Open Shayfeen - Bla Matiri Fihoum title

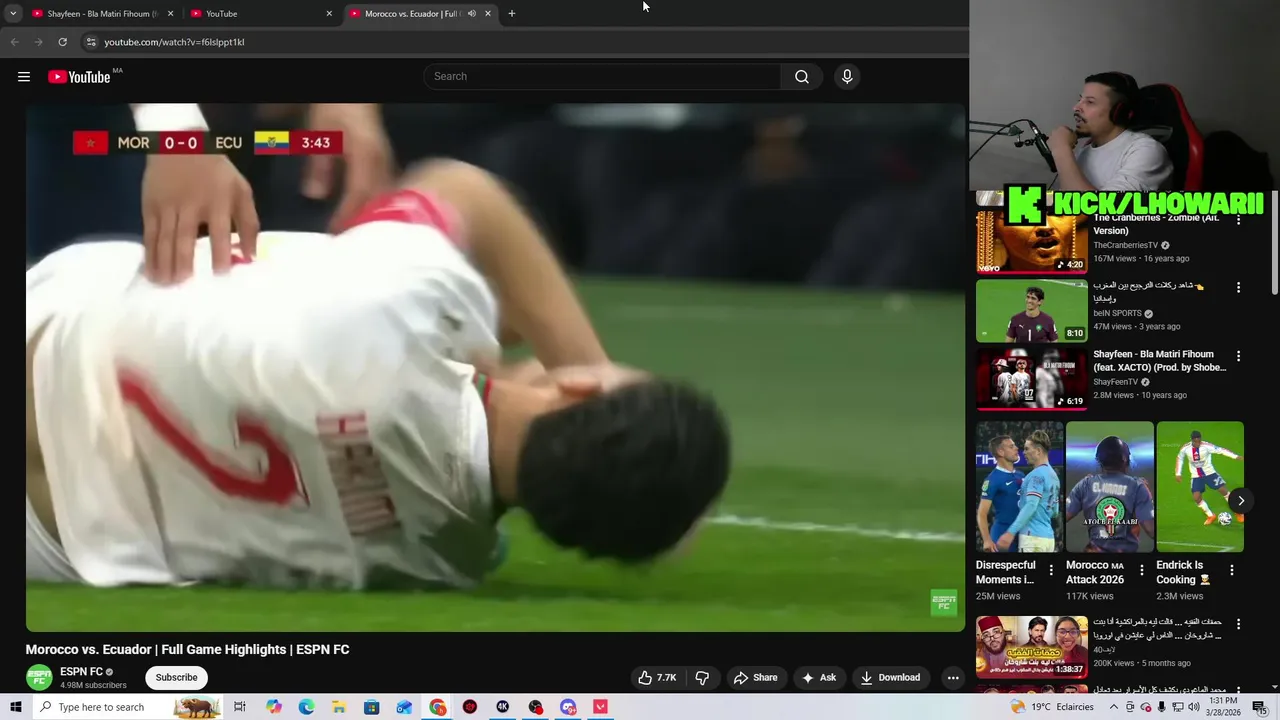point(1159,361)
